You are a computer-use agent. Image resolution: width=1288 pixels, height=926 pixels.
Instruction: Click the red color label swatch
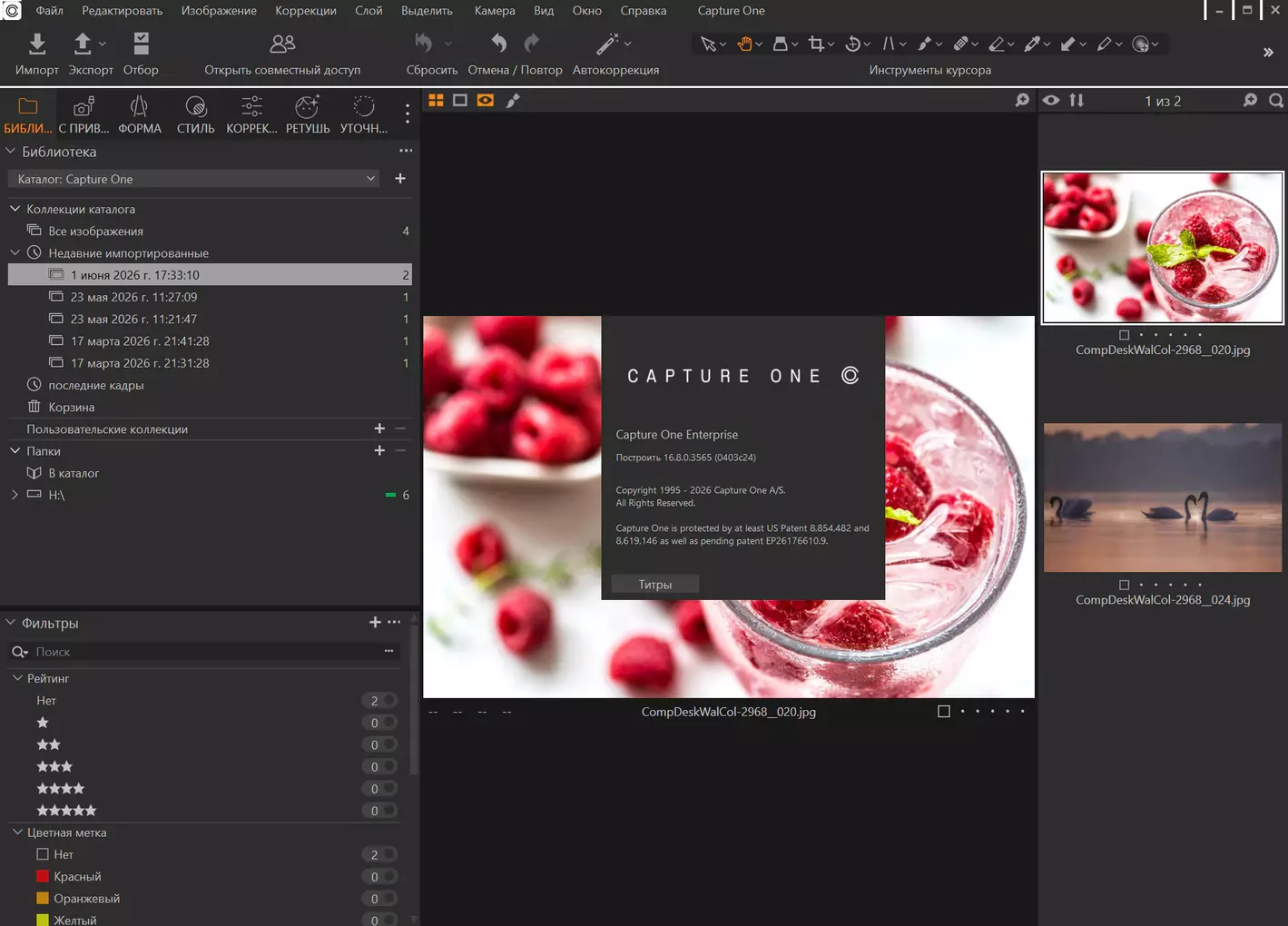click(43, 876)
